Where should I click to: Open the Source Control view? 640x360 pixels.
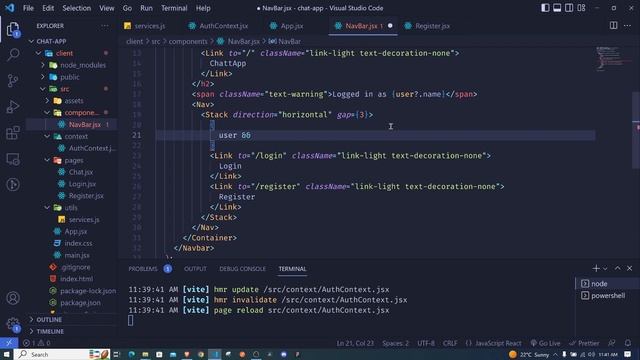13,80
